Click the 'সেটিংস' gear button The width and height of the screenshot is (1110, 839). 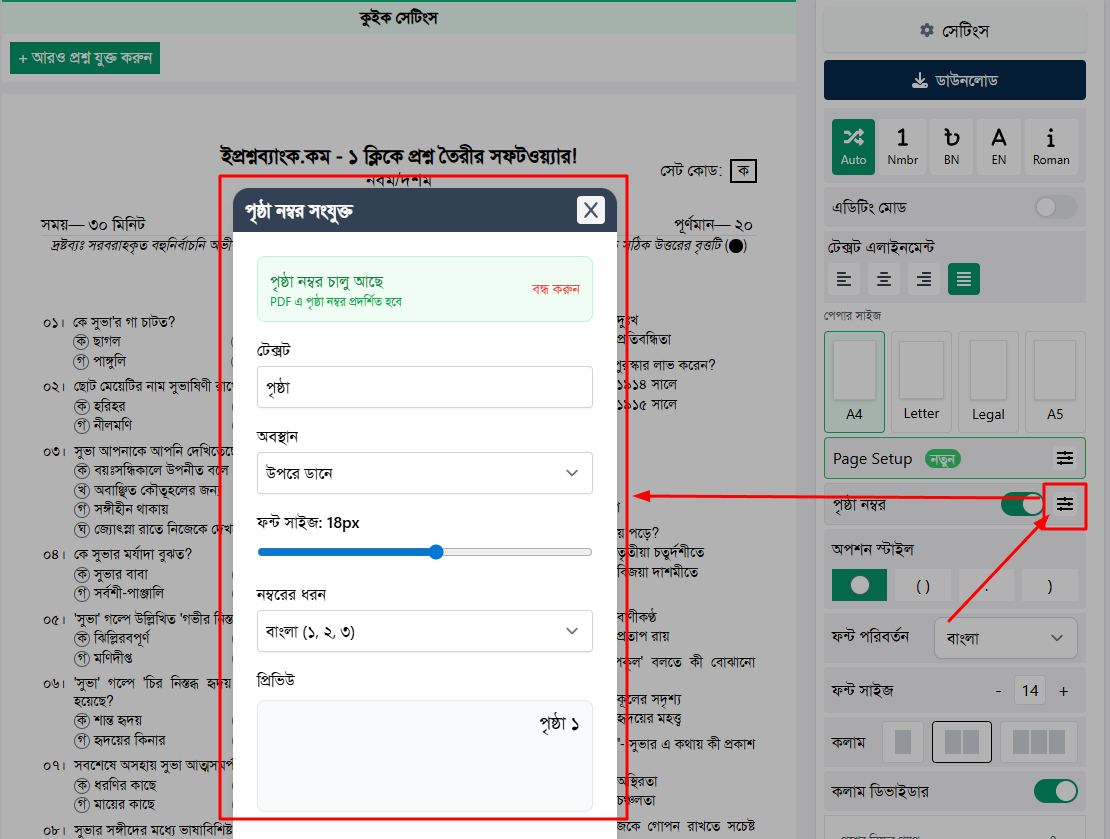[x=954, y=30]
